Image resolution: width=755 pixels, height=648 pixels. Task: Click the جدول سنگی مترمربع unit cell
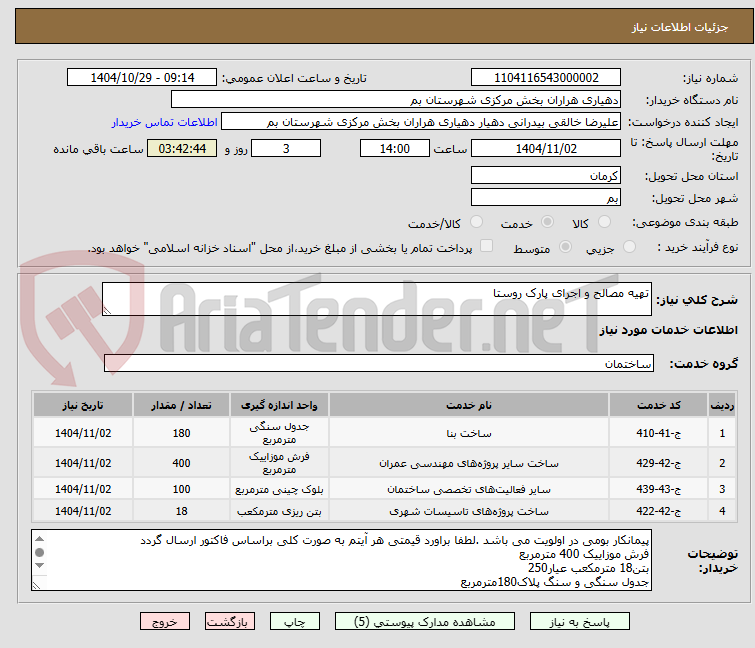pos(279,433)
